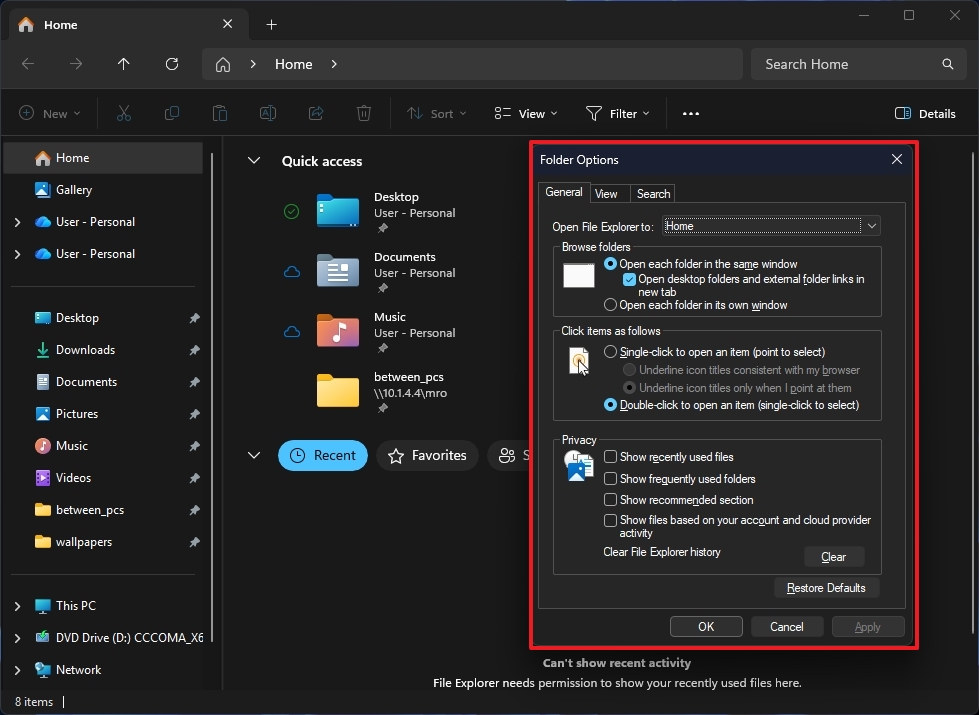Click the Delete toolbar icon

(363, 113)
